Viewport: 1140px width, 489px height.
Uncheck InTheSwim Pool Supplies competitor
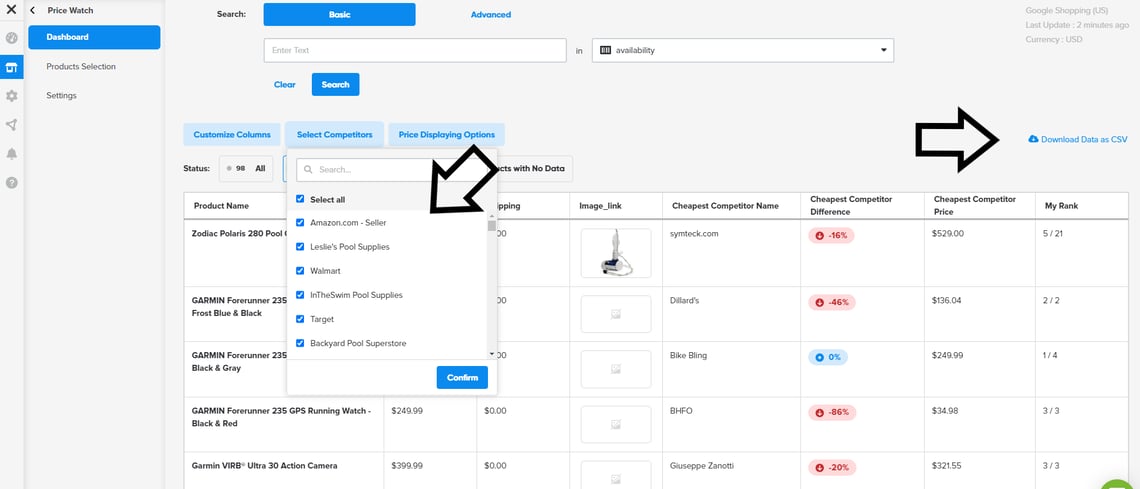pyautogui.click(x=300, y=295)
